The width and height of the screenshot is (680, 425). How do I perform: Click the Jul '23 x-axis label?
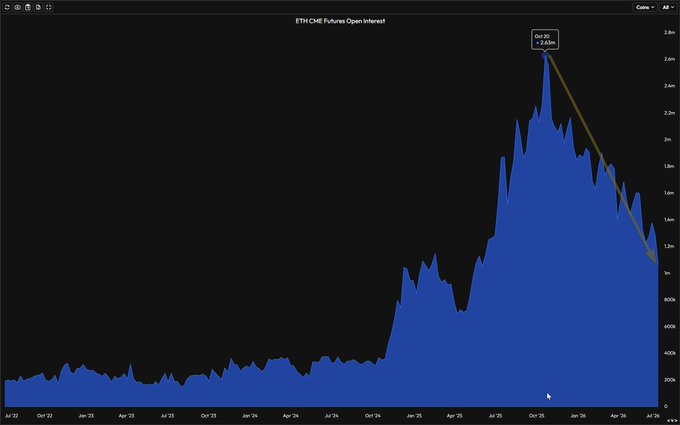pos(167,415)
